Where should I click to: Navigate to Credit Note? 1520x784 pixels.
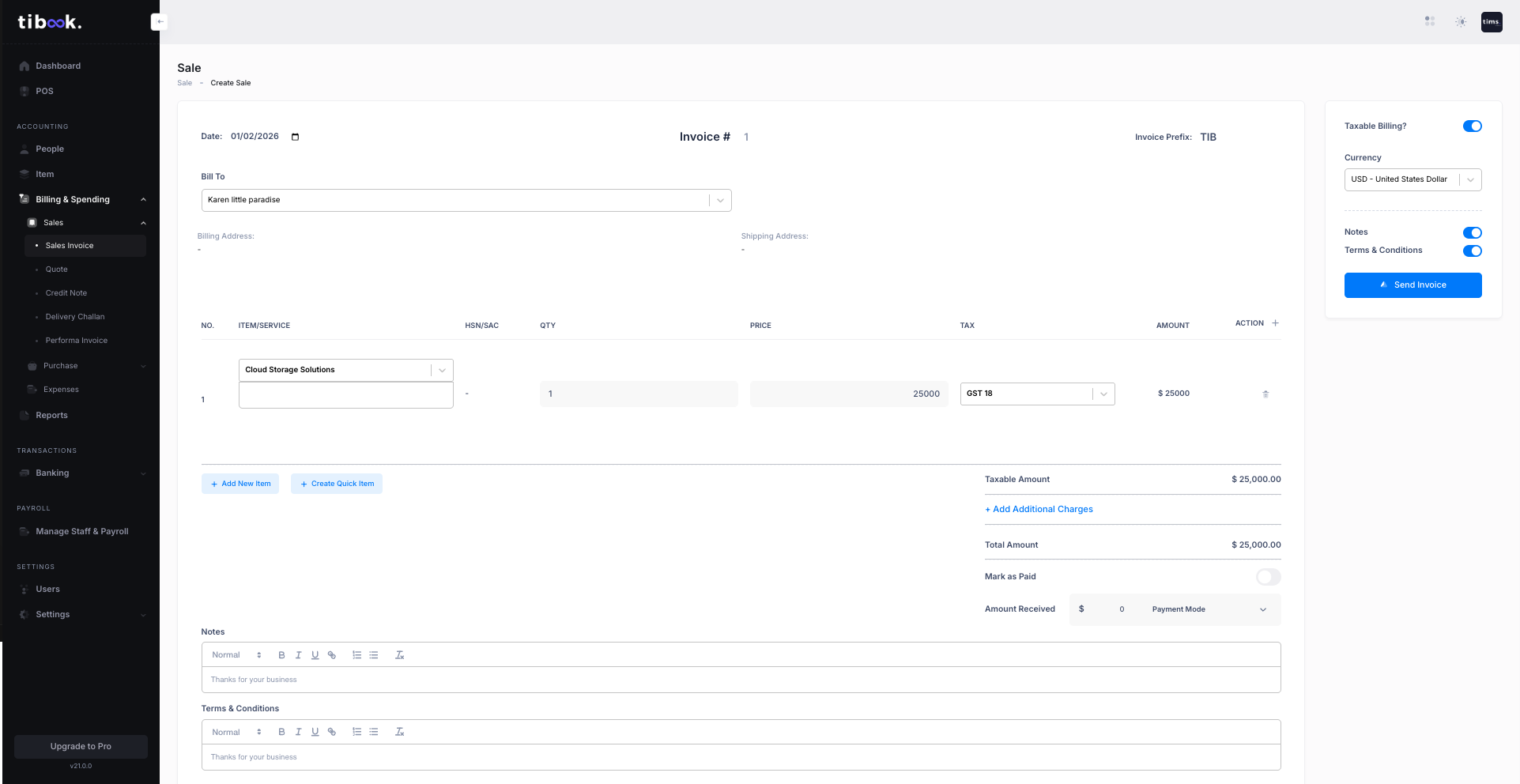click(66, 292)
